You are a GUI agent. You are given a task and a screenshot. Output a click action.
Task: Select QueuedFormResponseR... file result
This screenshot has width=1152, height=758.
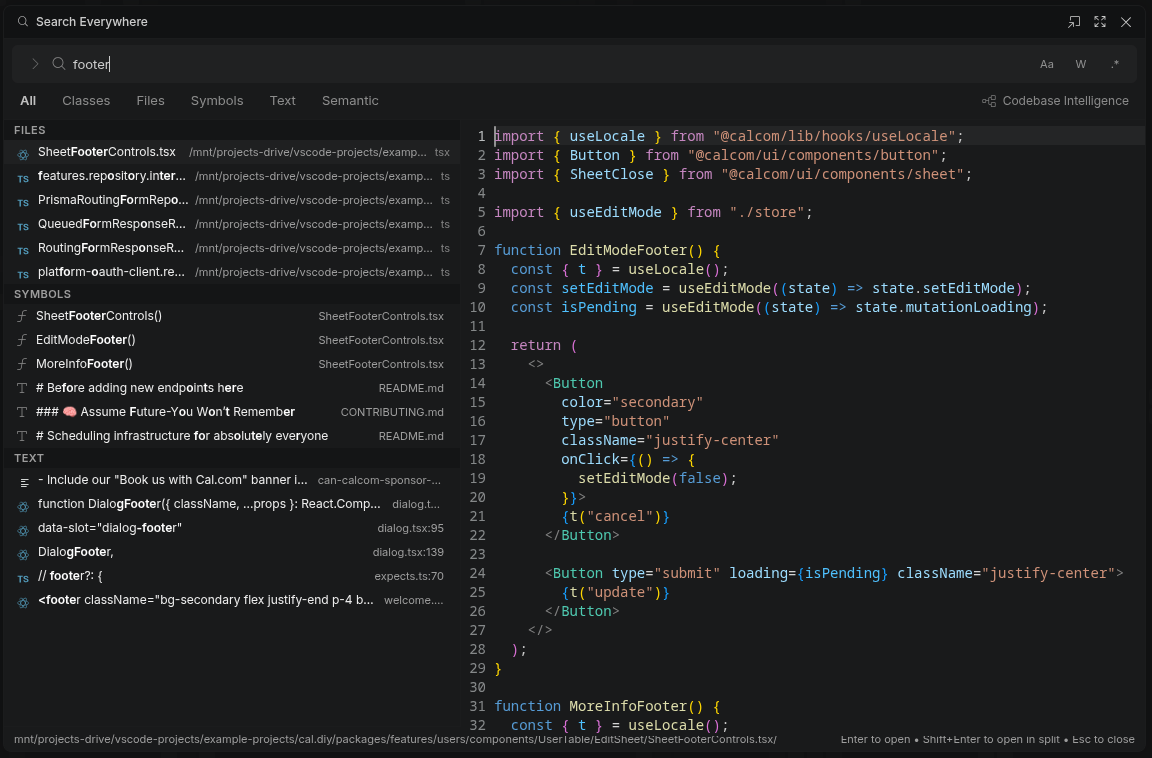232,224
